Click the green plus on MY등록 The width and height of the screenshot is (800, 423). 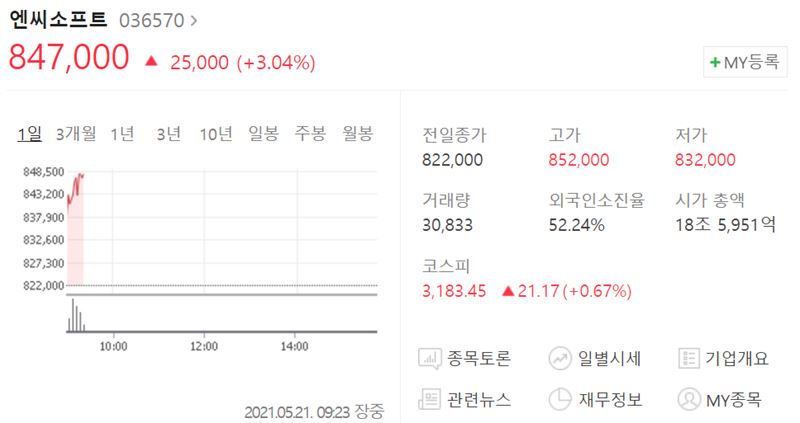[715, 62]
